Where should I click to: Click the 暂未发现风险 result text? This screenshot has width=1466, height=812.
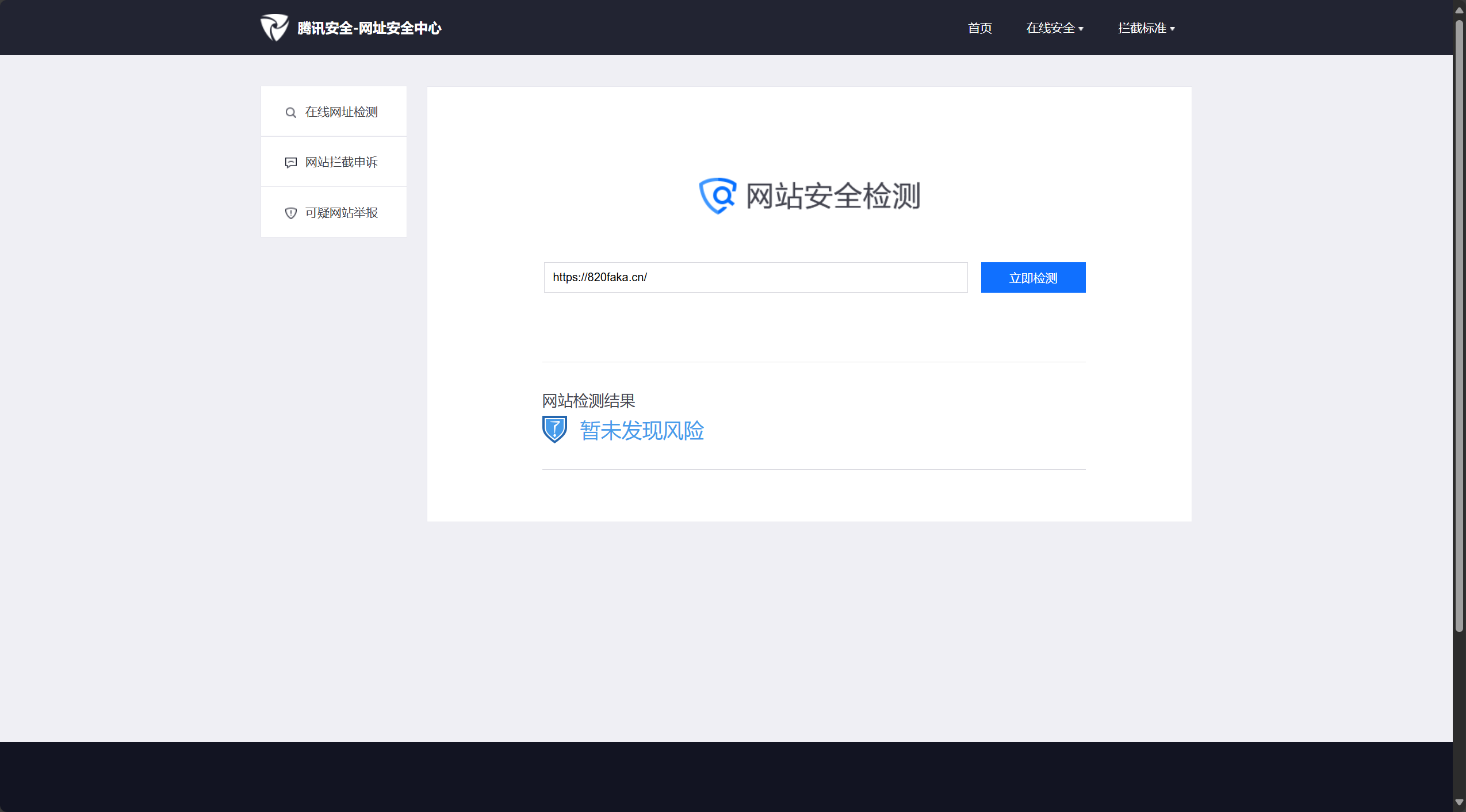[x=642, y=431]
